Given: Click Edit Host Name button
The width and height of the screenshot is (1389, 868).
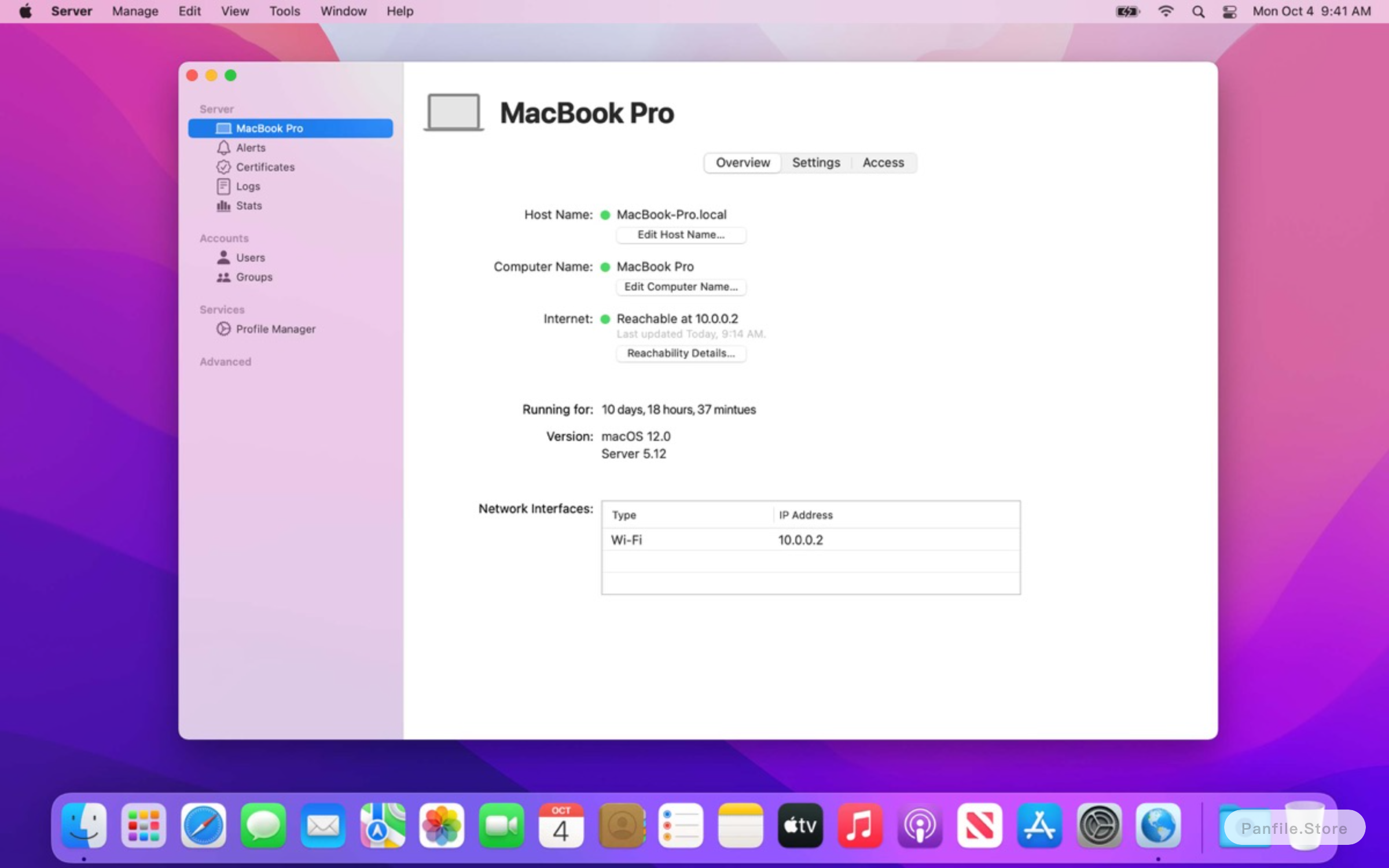Looking at the screenshot, I should tap(681, 234).
